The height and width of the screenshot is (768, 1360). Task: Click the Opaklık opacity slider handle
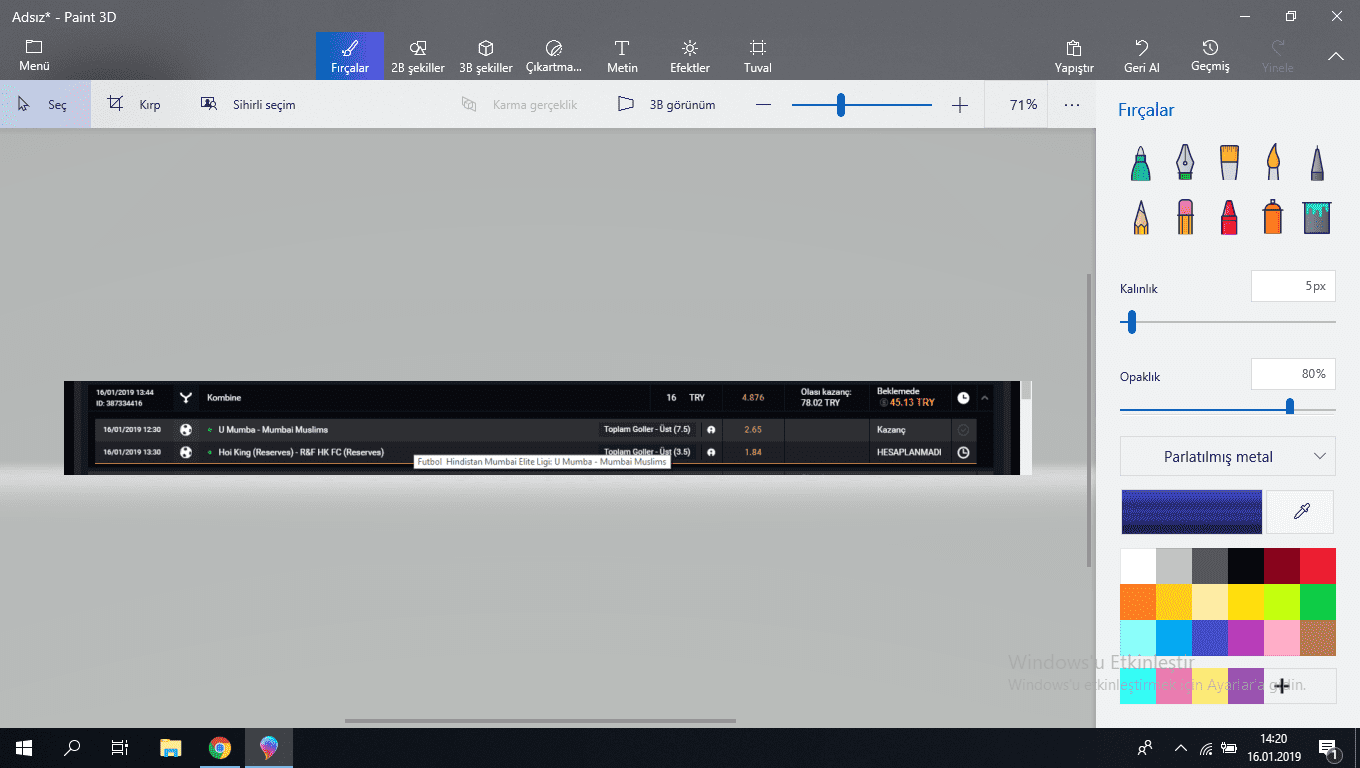tap(1290, 406)
